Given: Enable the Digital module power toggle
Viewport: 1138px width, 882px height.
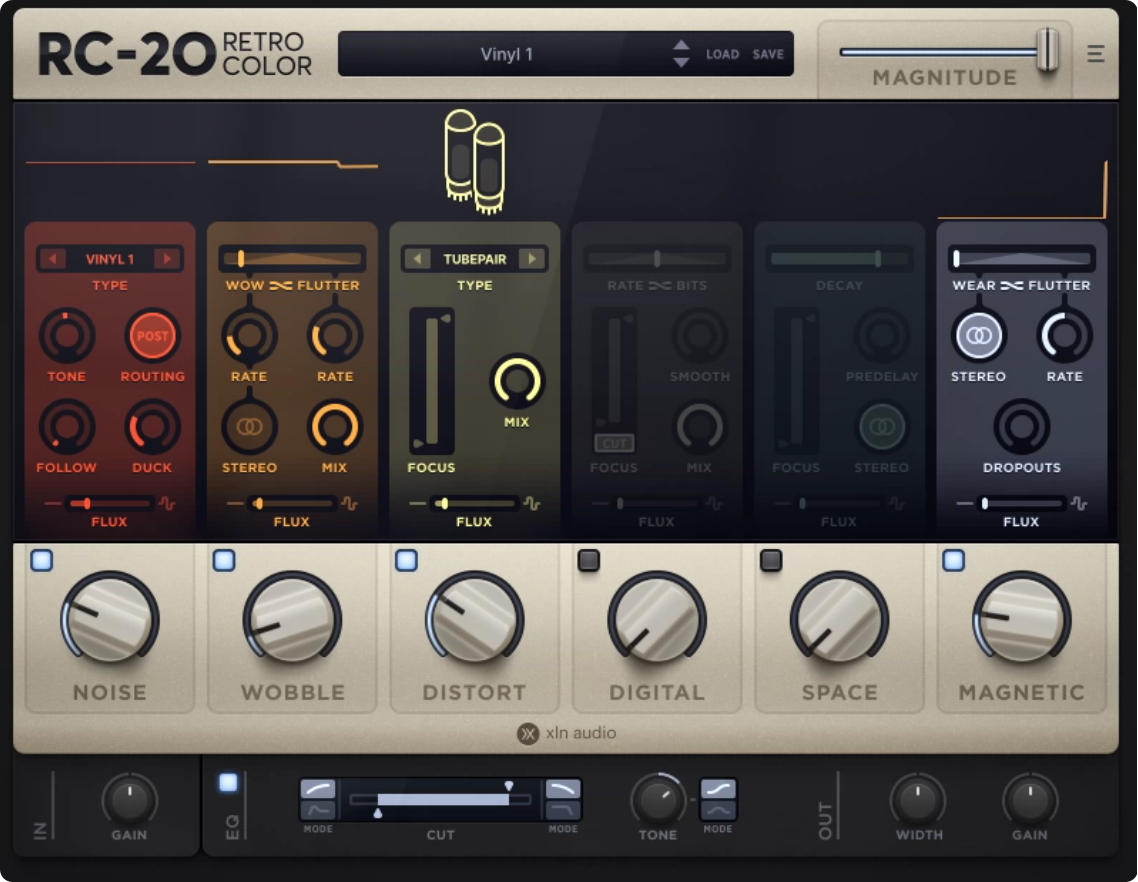Looking at the screenshot, I should coord(589,560).
